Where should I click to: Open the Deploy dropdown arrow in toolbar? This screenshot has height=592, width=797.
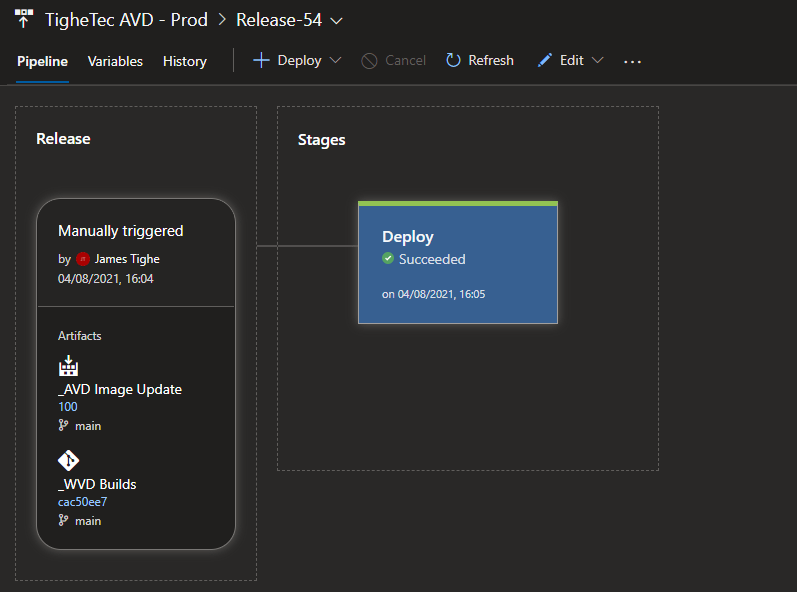(335, 61)
